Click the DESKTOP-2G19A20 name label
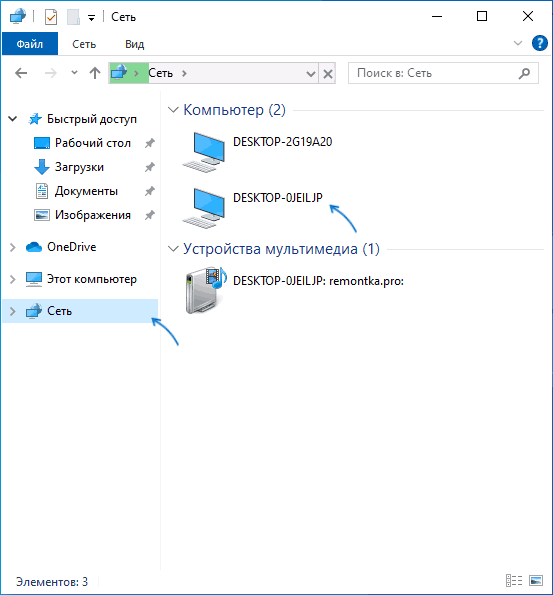 pos(282,142)
